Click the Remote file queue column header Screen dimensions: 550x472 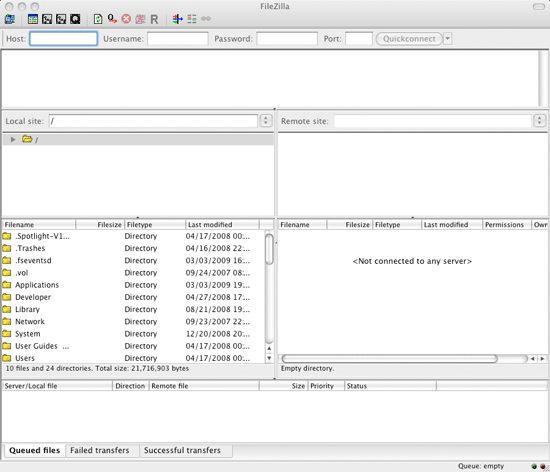[204, 386]
